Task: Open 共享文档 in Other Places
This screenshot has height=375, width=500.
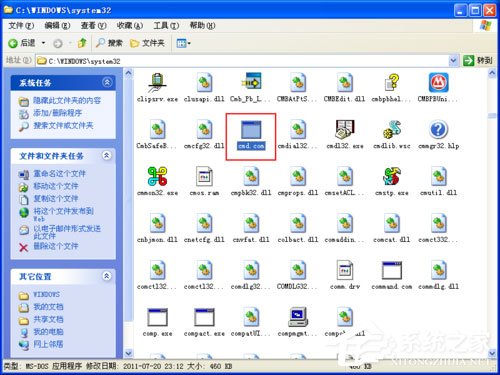Action: pos(48,319)
